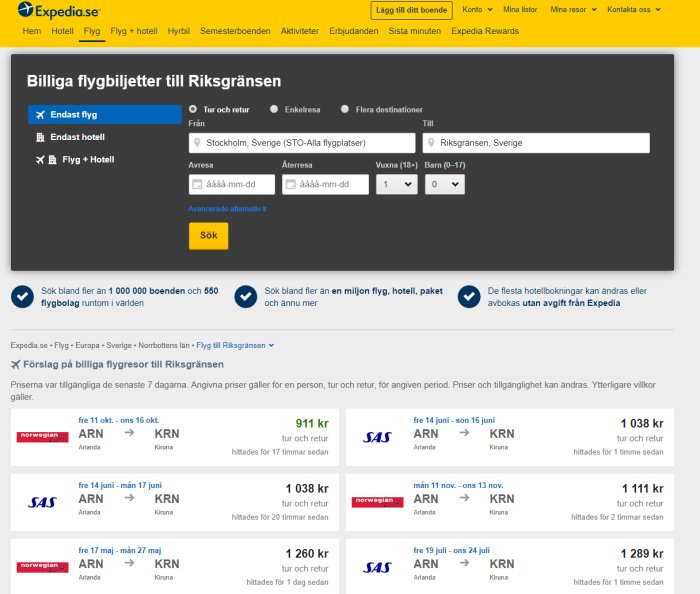Open the Erbjudanden navigation tab
This screenshot has width=700, height=594.
pyautogui.click(x=354, y=31)
